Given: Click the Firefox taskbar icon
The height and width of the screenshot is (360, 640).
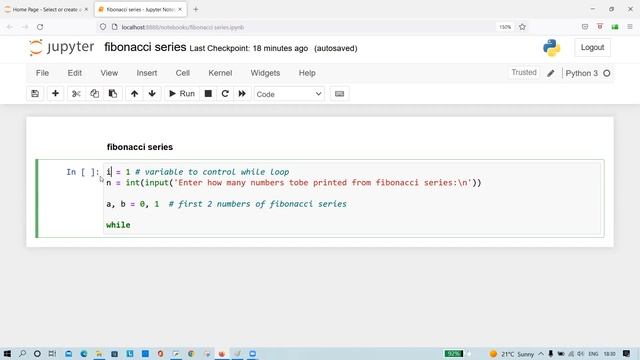Looking at the screenshot, I should coord(222,353).
